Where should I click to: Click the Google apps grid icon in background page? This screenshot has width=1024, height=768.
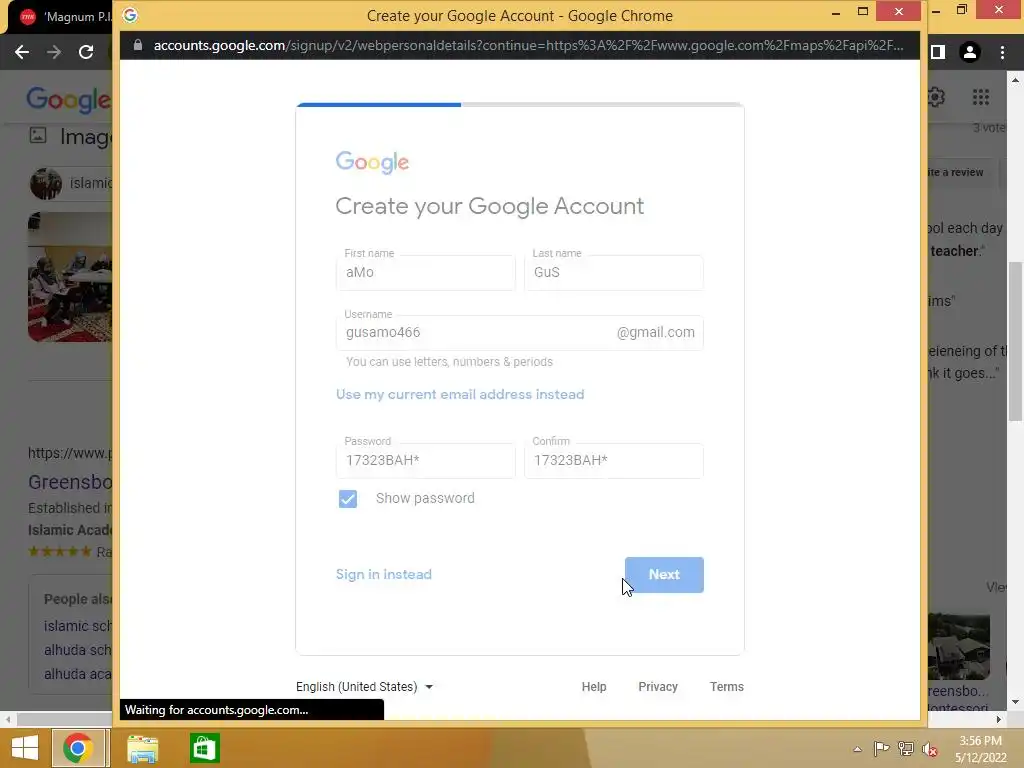pyautogui.click(x=980, y=97)
